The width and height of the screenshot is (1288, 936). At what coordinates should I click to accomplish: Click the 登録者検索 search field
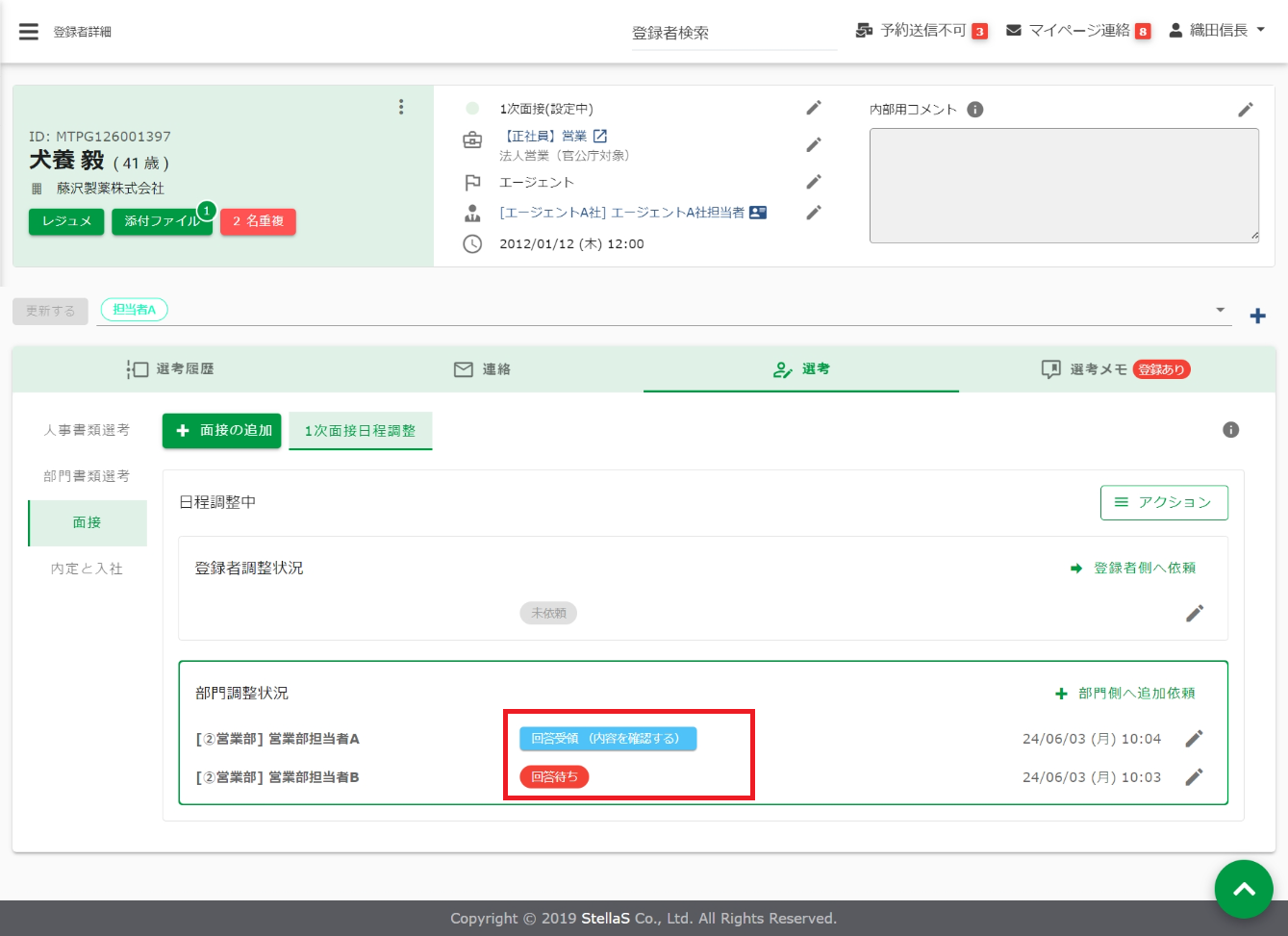tap(733, 34)
